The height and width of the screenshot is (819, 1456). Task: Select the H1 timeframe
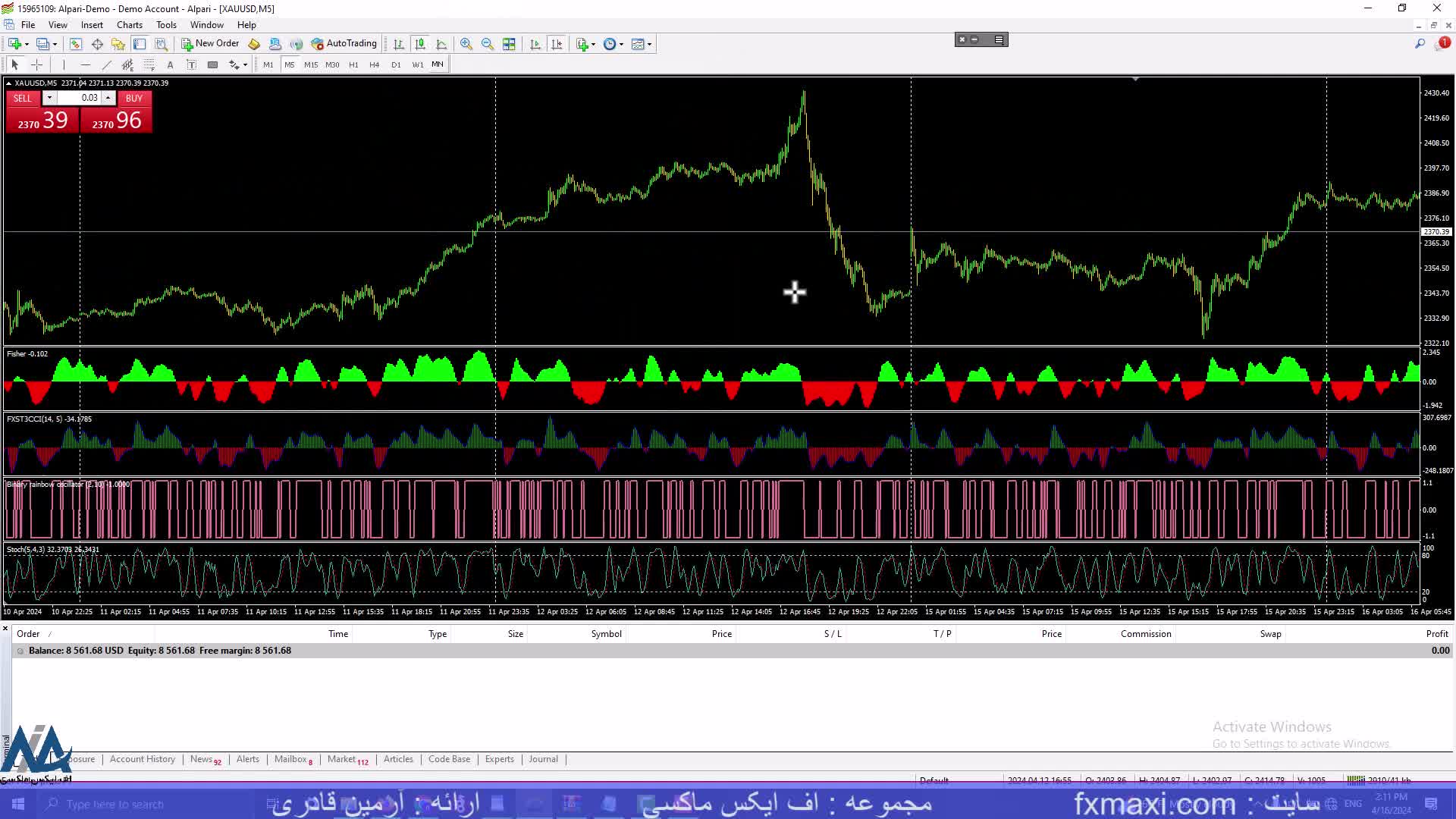[x=353, y=64]
